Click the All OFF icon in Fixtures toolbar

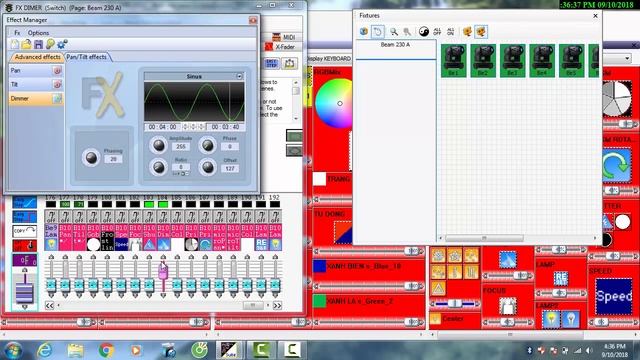[x=437, y=31]
